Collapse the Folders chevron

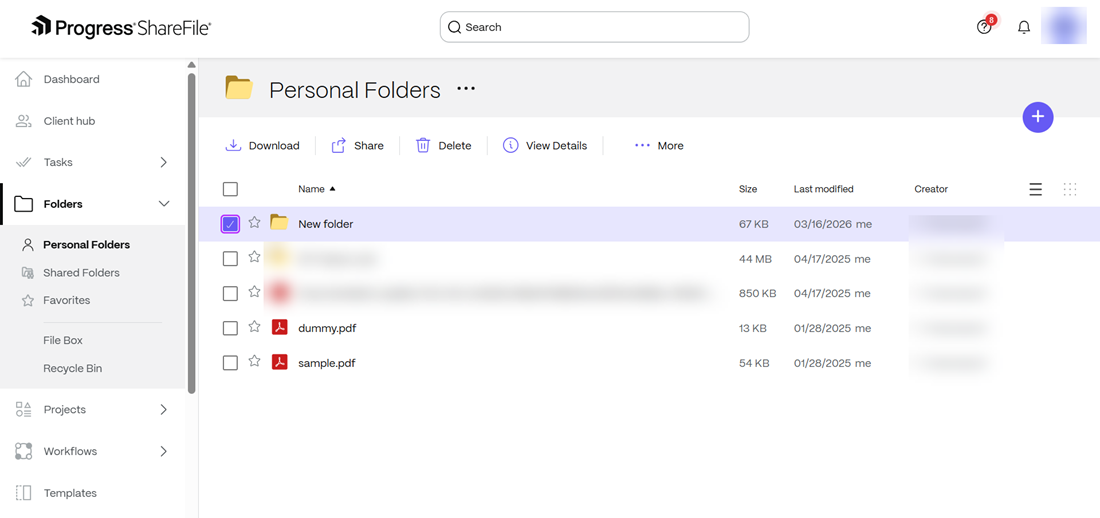[x=164, y=204]
